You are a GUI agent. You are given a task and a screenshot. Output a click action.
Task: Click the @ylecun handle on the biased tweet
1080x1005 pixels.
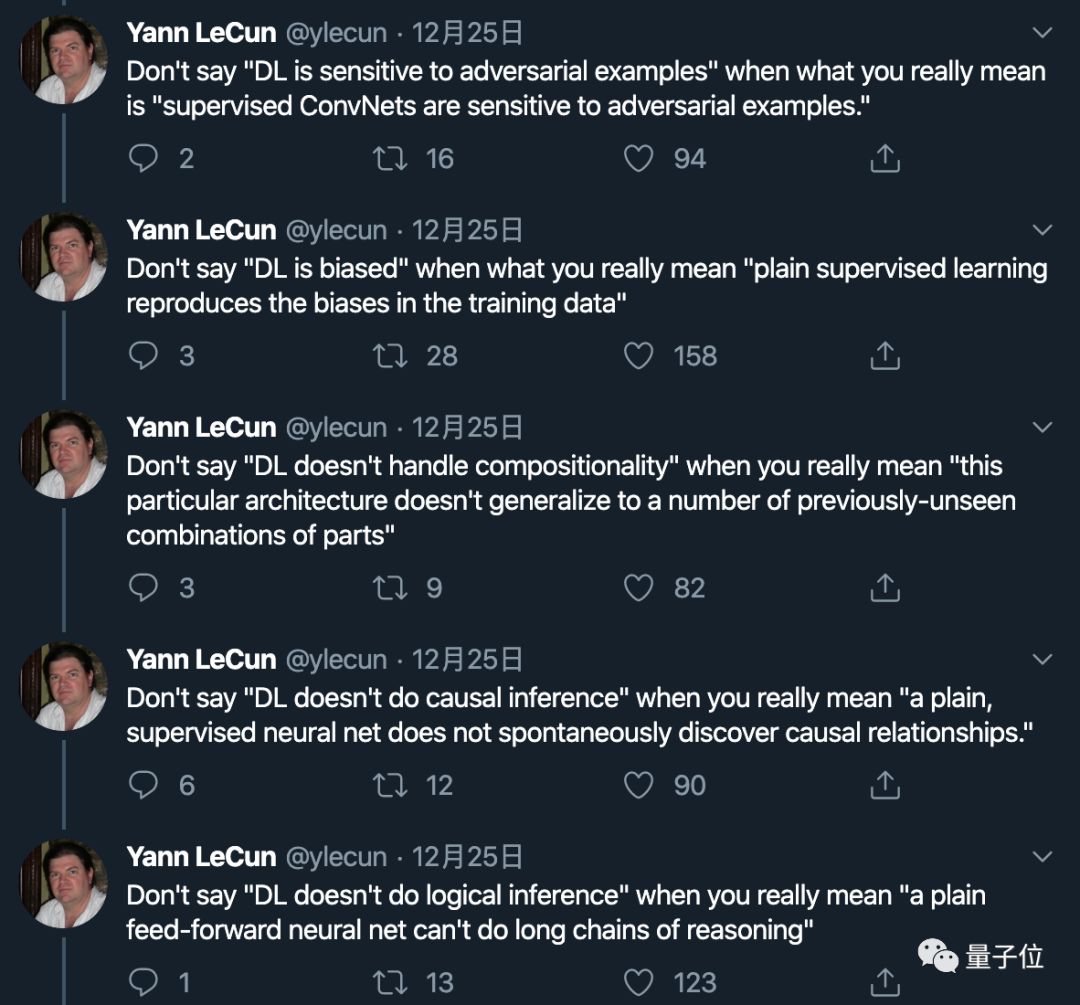pos(336,230)
